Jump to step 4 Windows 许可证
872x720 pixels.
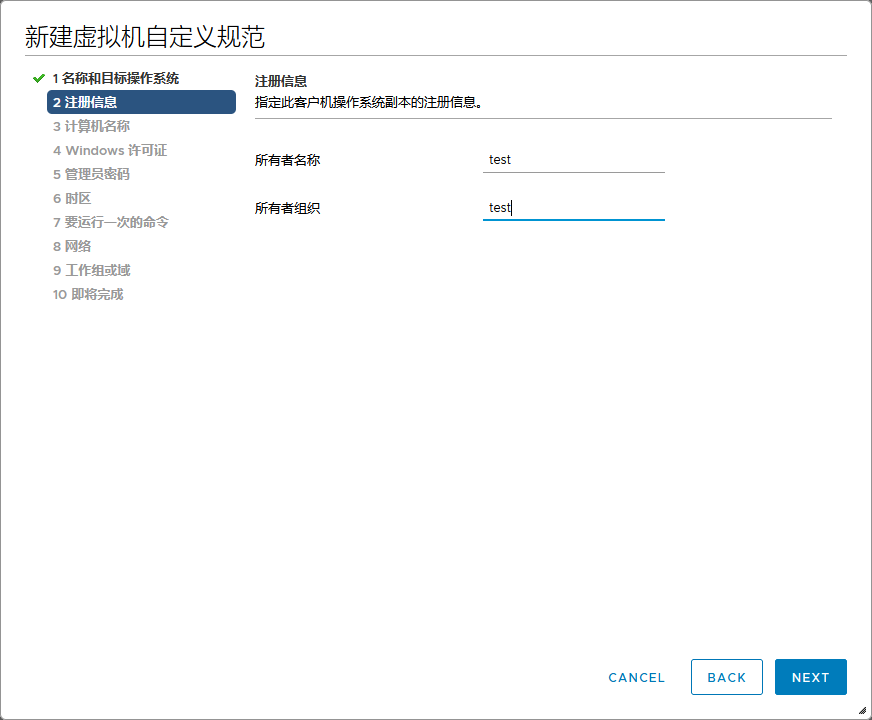pyautogui.click(x=110, y=150)
